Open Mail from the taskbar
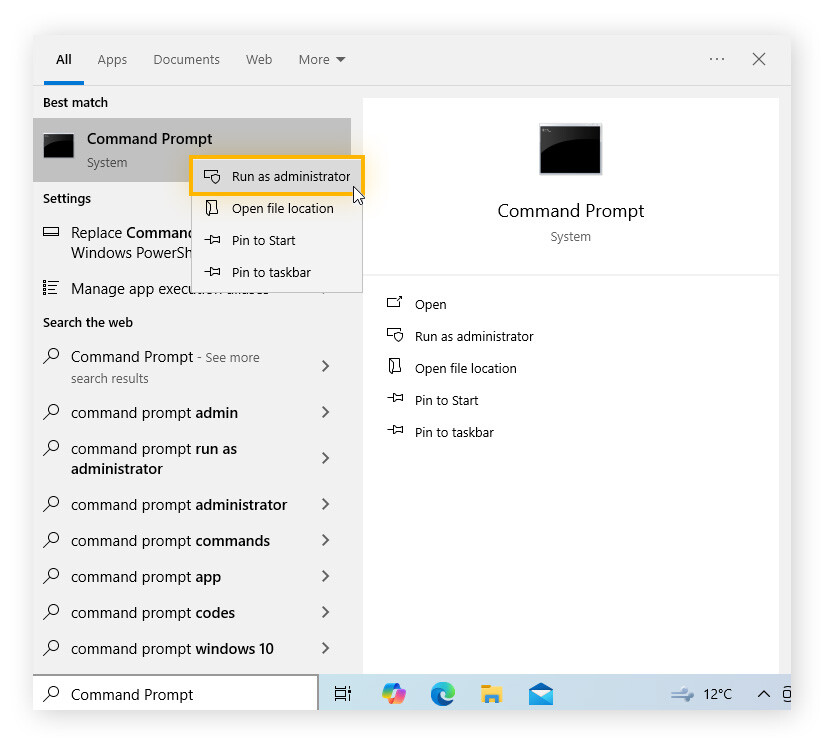Screen dimensions: 825x745 [x=540, y=693]
